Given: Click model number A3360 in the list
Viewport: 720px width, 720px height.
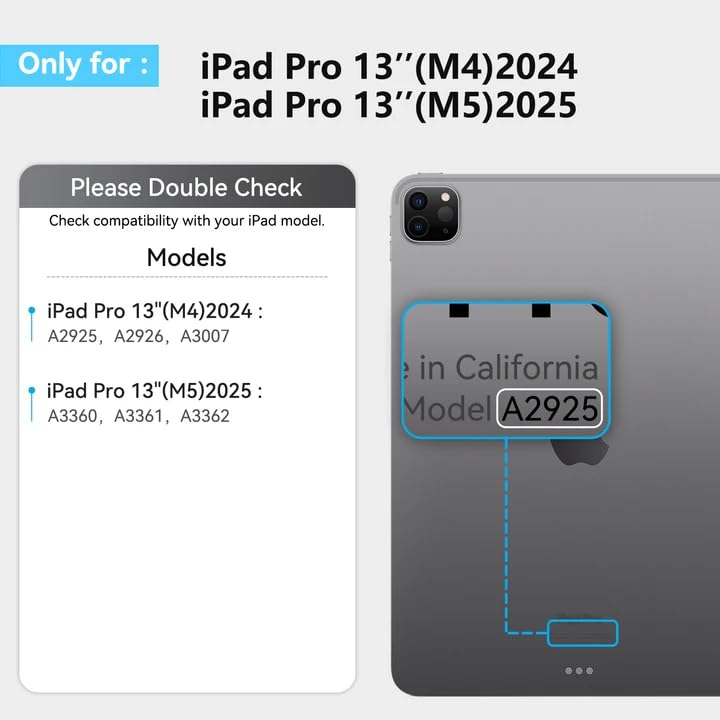Looking at the screenshot, I should pos(73,416).
